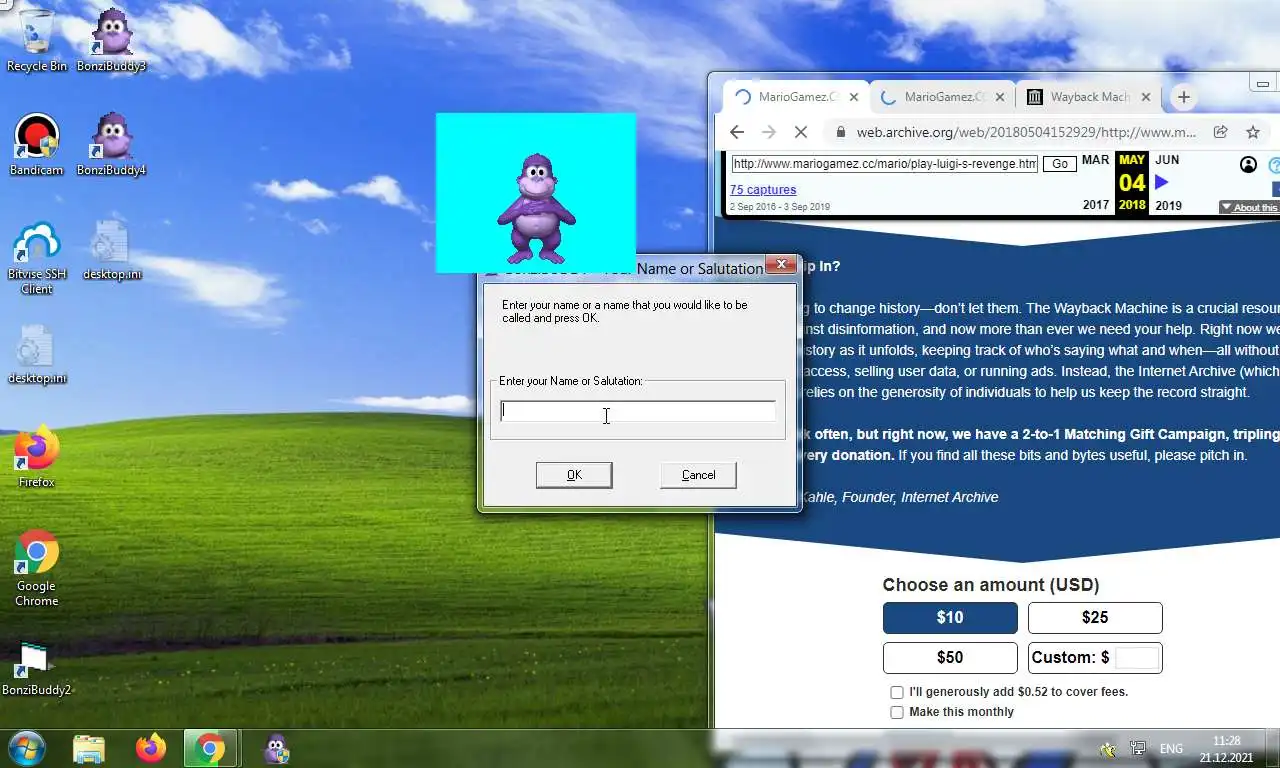Click the Chrome address bar URL
Screen dimensions: 1280x768
[x=1026, y=132]
